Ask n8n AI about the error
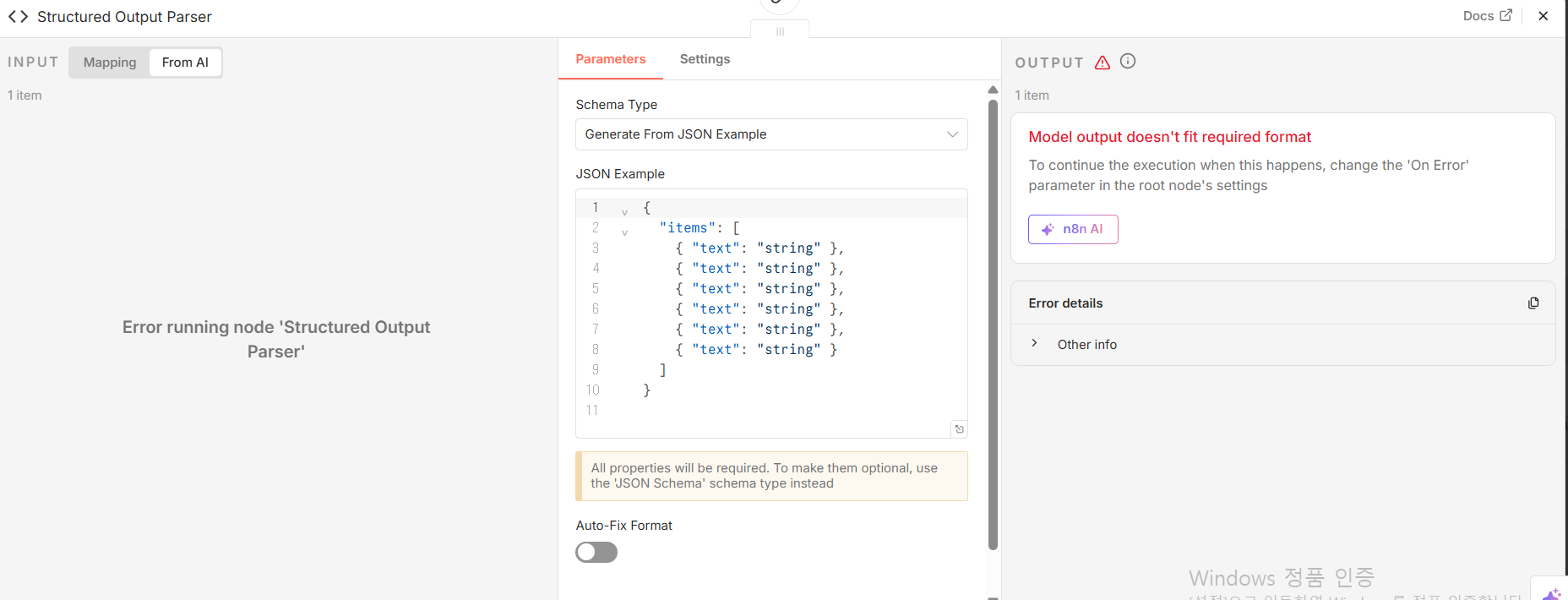 point(1073,229)
